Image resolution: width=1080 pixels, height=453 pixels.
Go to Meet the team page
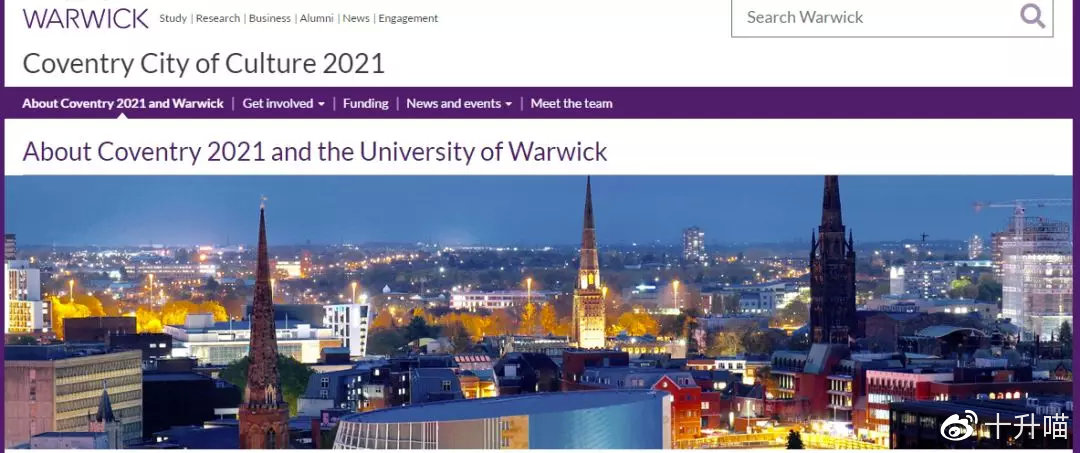[571, 104]
